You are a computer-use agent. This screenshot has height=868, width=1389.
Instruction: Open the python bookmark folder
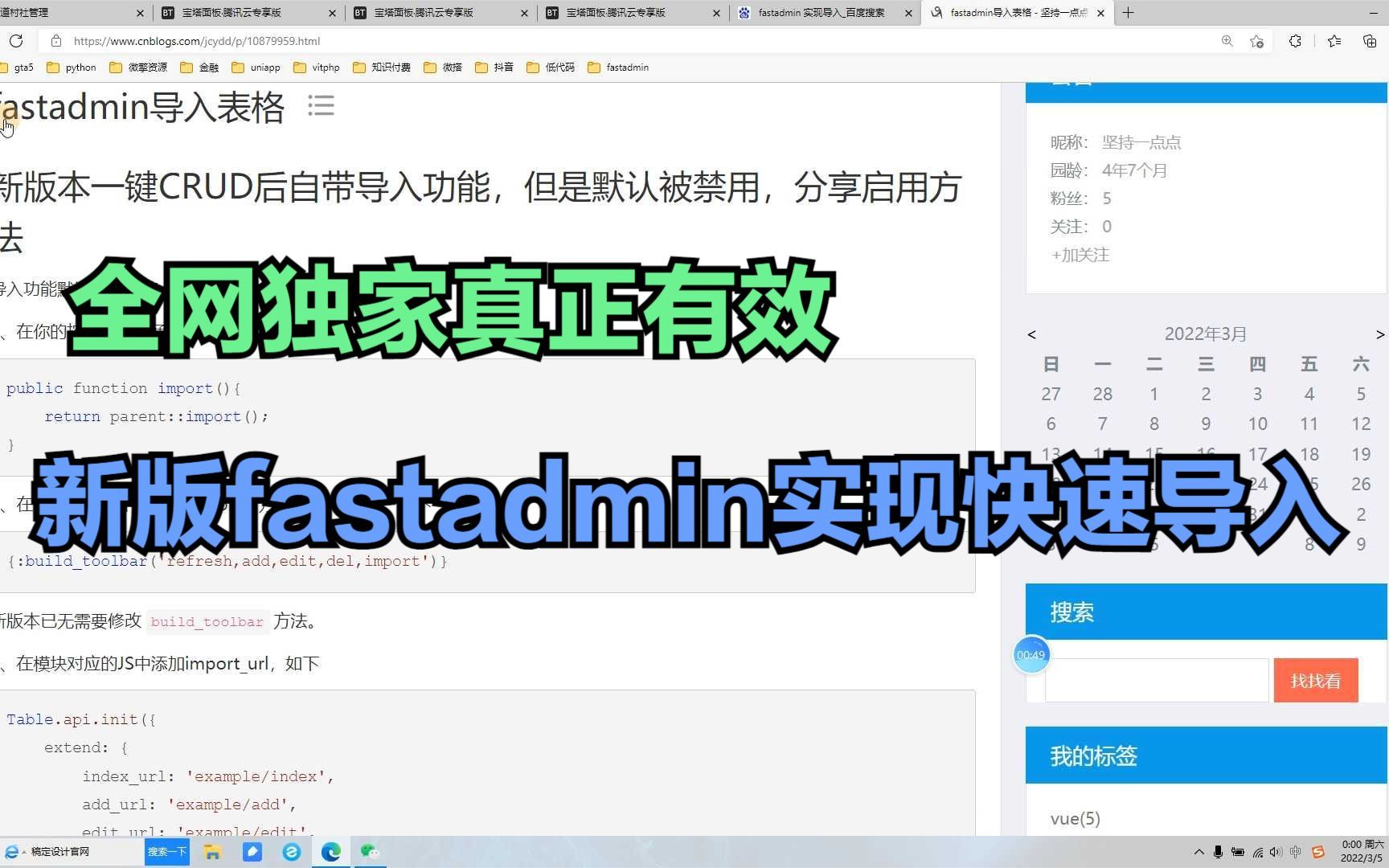click(72, 68)
